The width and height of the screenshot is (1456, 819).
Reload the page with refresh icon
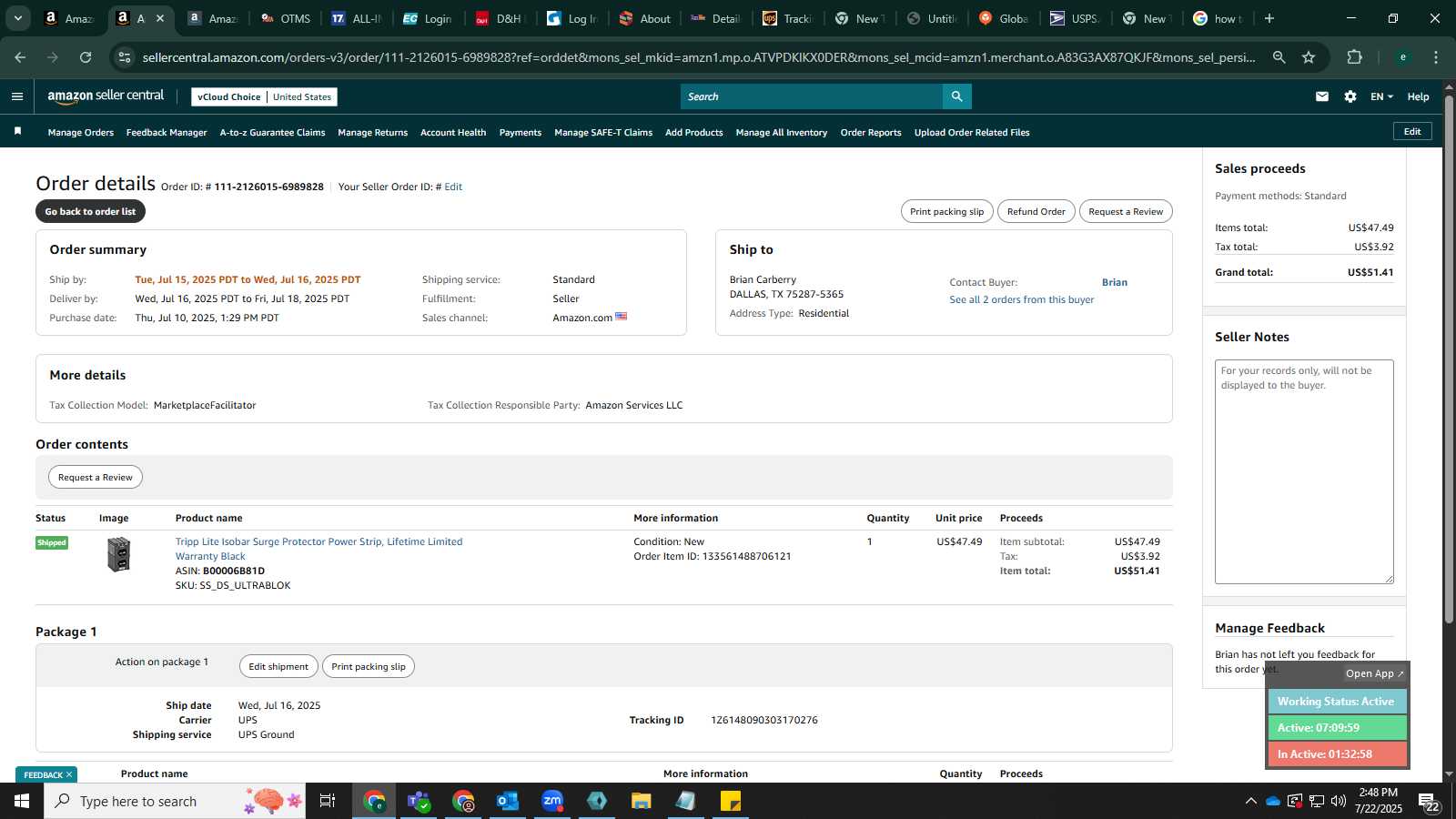(86, 57)
